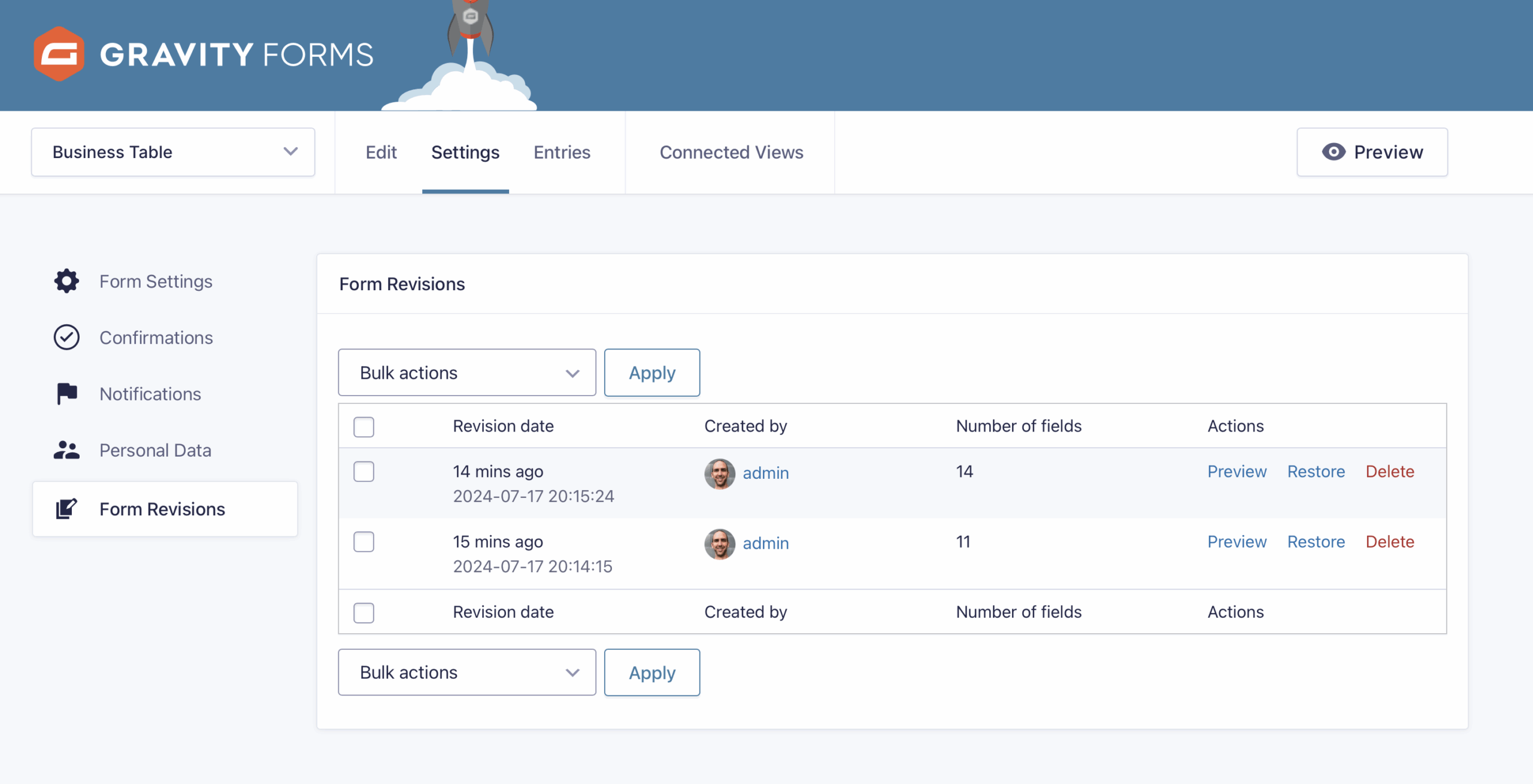Click the Form Settings gear icon
The height and width of the screenshot is (784, 1533).
point(66,281)
